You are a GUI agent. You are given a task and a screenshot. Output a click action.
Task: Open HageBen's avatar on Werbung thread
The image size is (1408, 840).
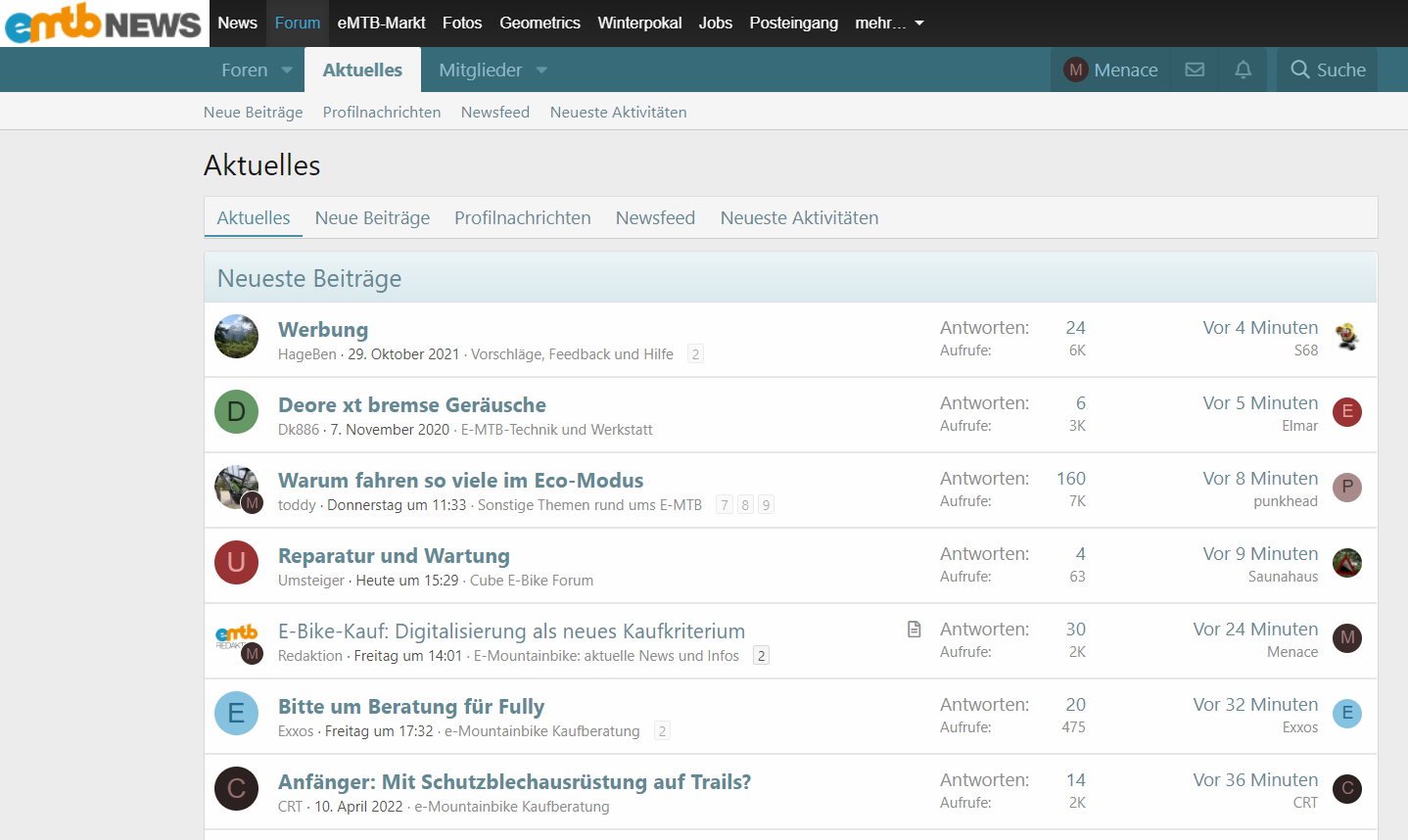(x=236, y=337)
